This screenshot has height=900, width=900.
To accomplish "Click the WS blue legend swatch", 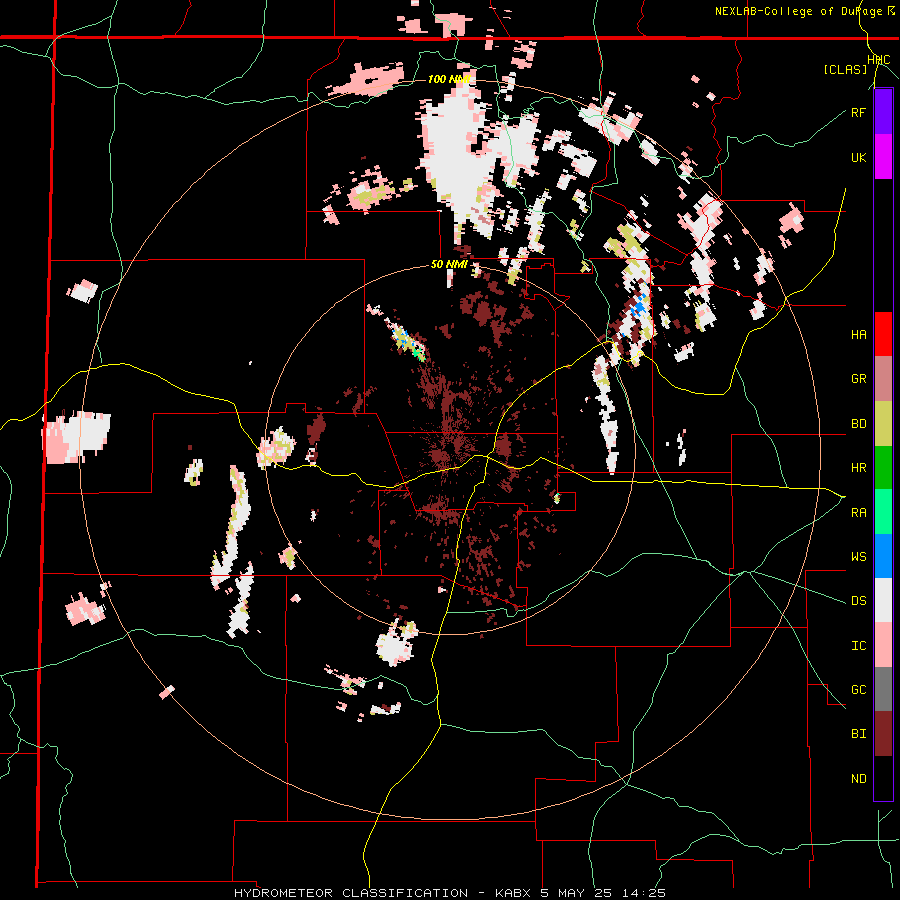I will click(883, 556).
